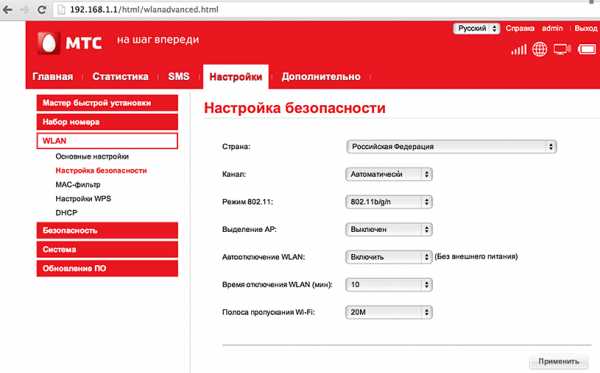The image size is (600, 373).
Task: Open DHCP sidebar item
Action: tap(66, 213)
